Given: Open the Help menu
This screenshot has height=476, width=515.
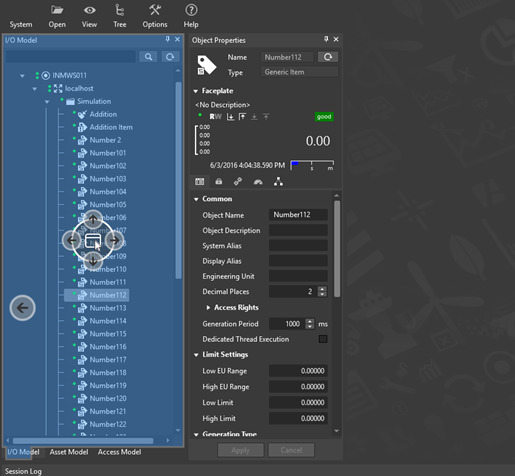Looking at the screenshot, I should point(191,16).
